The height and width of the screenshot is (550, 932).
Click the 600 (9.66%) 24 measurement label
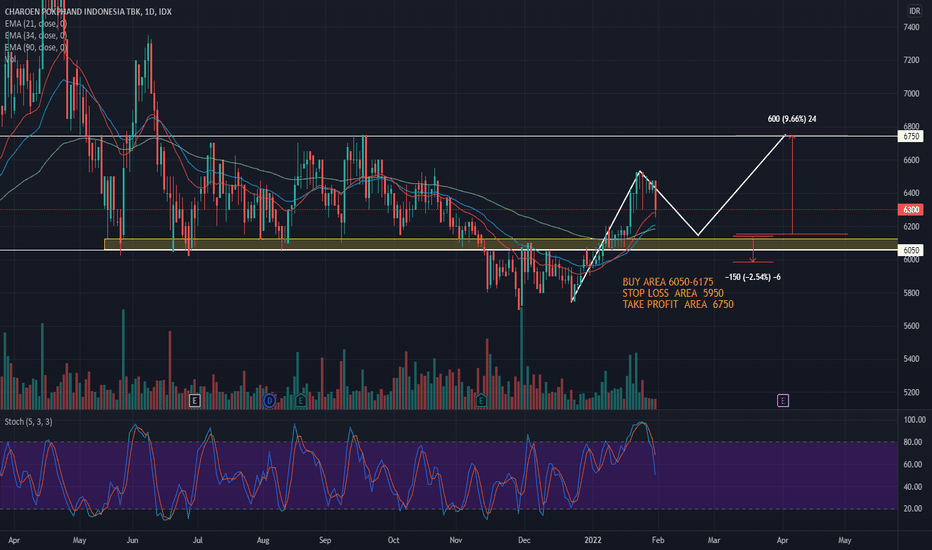coord(792,119)
